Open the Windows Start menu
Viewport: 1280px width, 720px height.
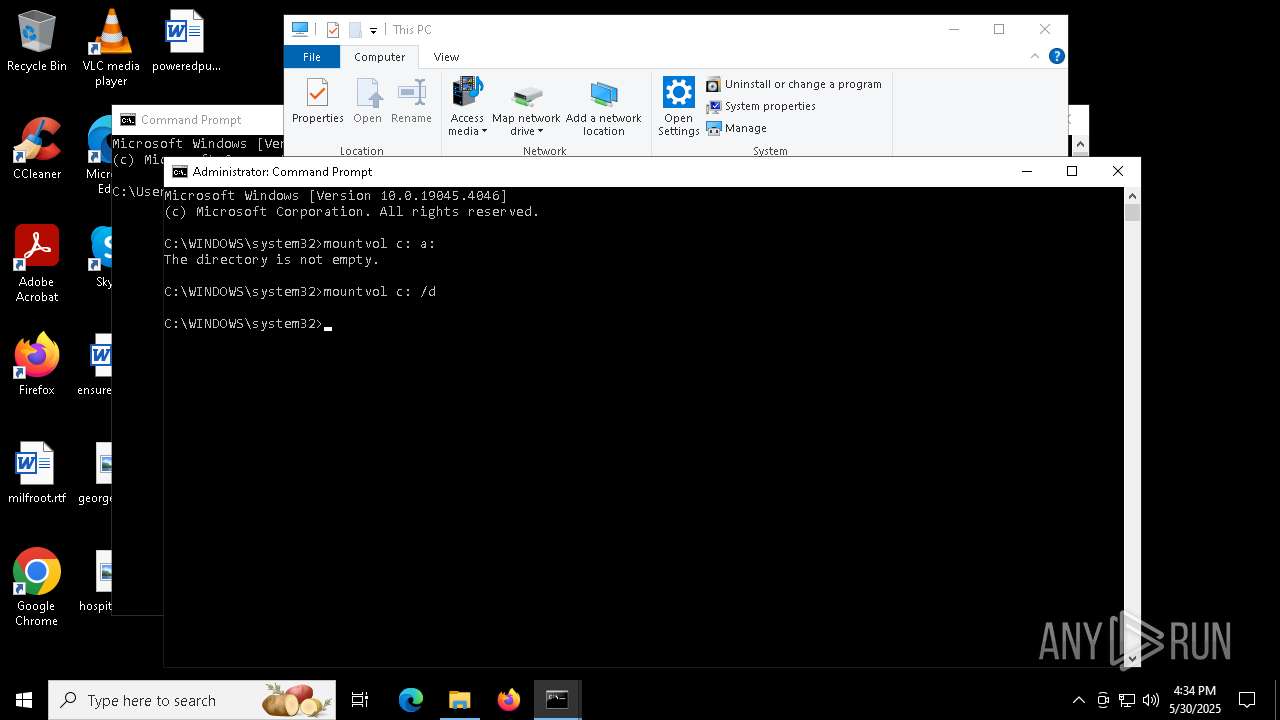tap(24, 700)
